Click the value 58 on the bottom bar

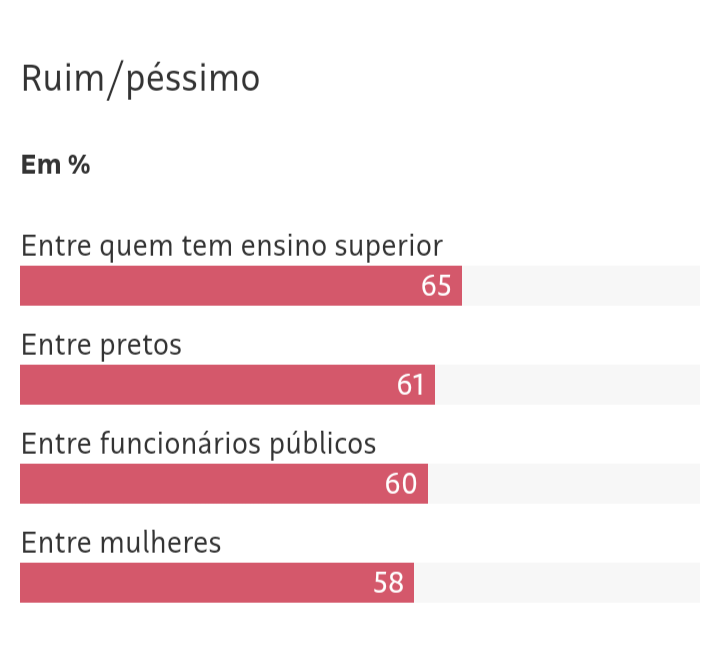[x=388, y=583]
